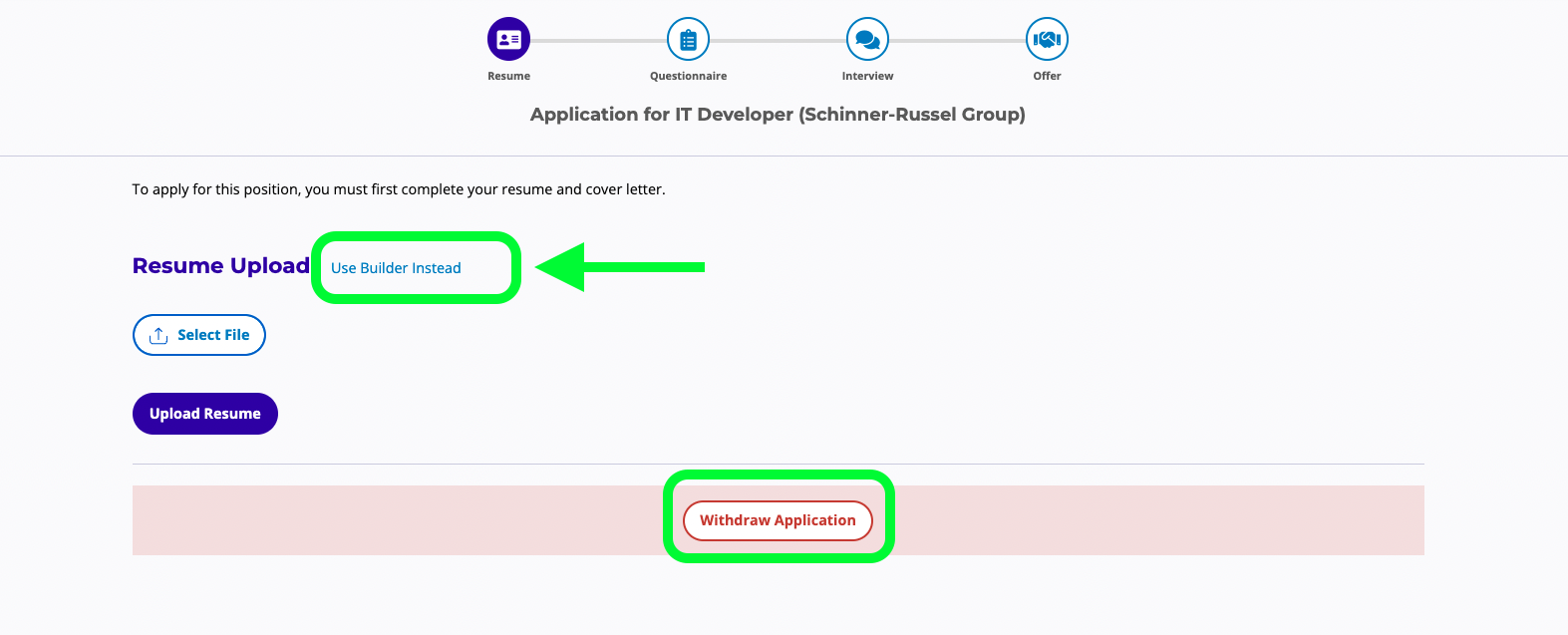Click the Questionnaire clipboard step icon
The height and width of the screenshot is (635, 1568).
pos(688,40)
